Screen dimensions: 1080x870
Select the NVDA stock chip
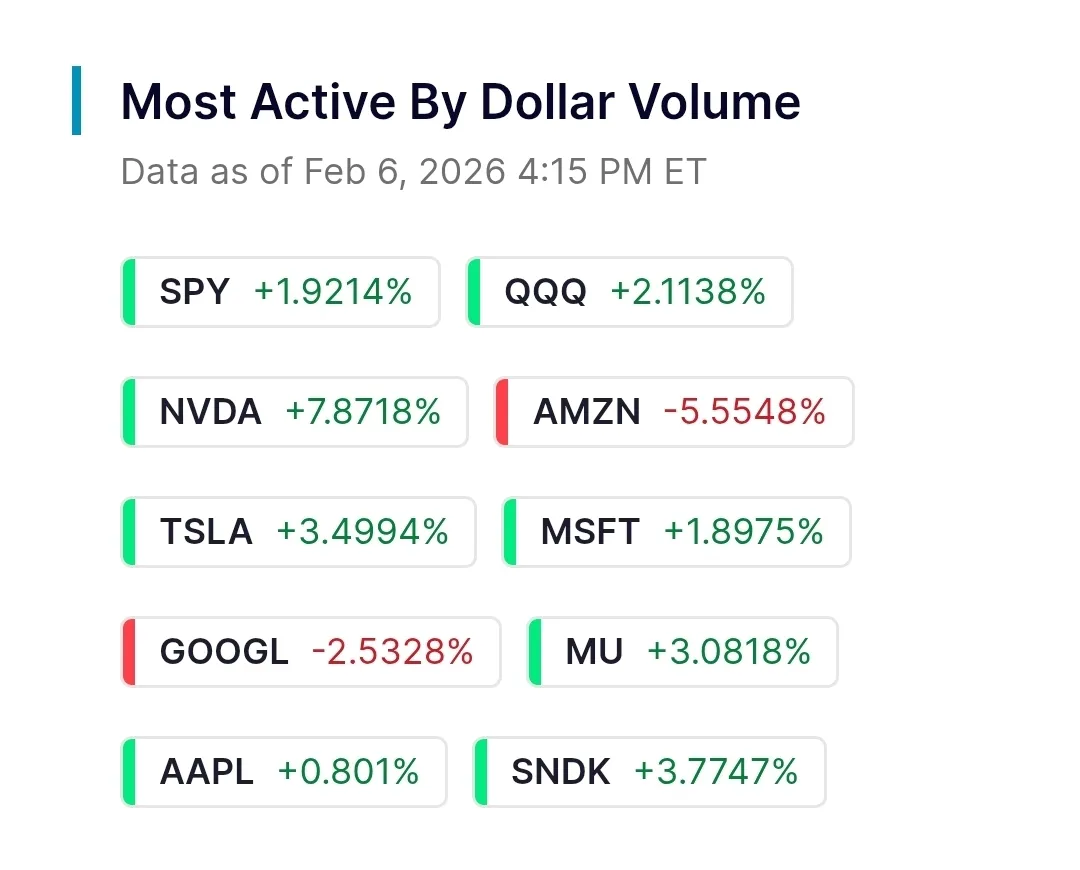[x=294, y=412]
